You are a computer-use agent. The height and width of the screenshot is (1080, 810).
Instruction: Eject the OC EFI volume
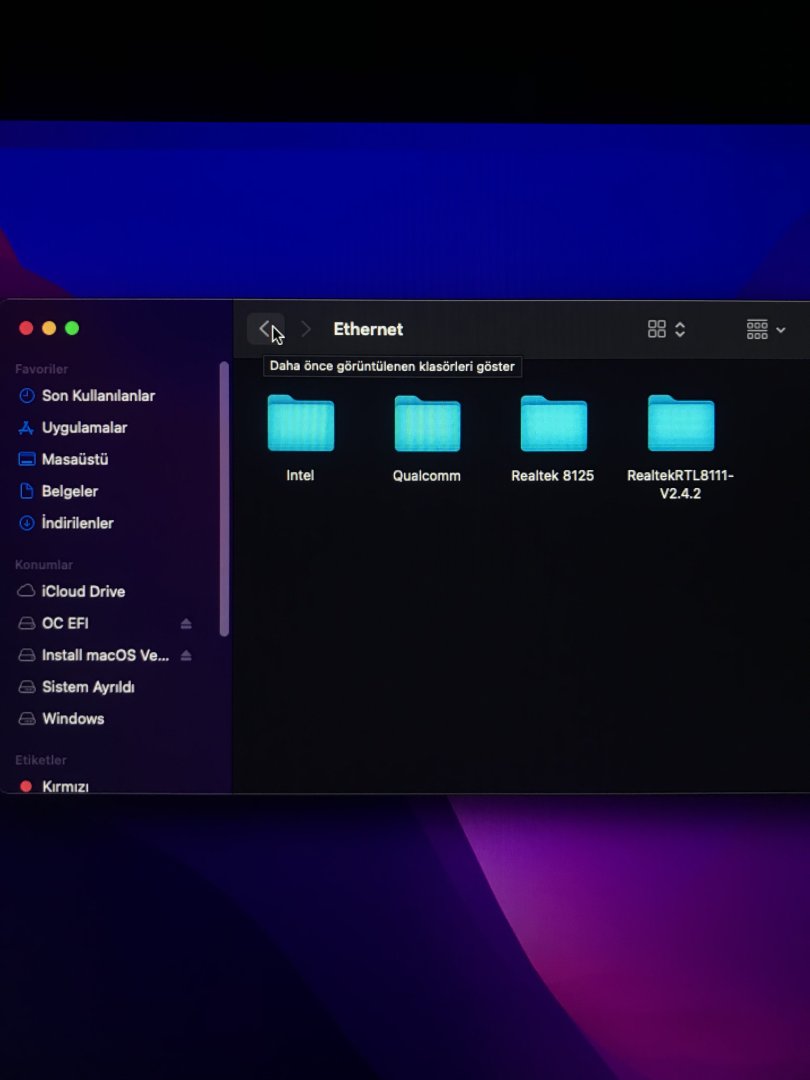[186, 623]
